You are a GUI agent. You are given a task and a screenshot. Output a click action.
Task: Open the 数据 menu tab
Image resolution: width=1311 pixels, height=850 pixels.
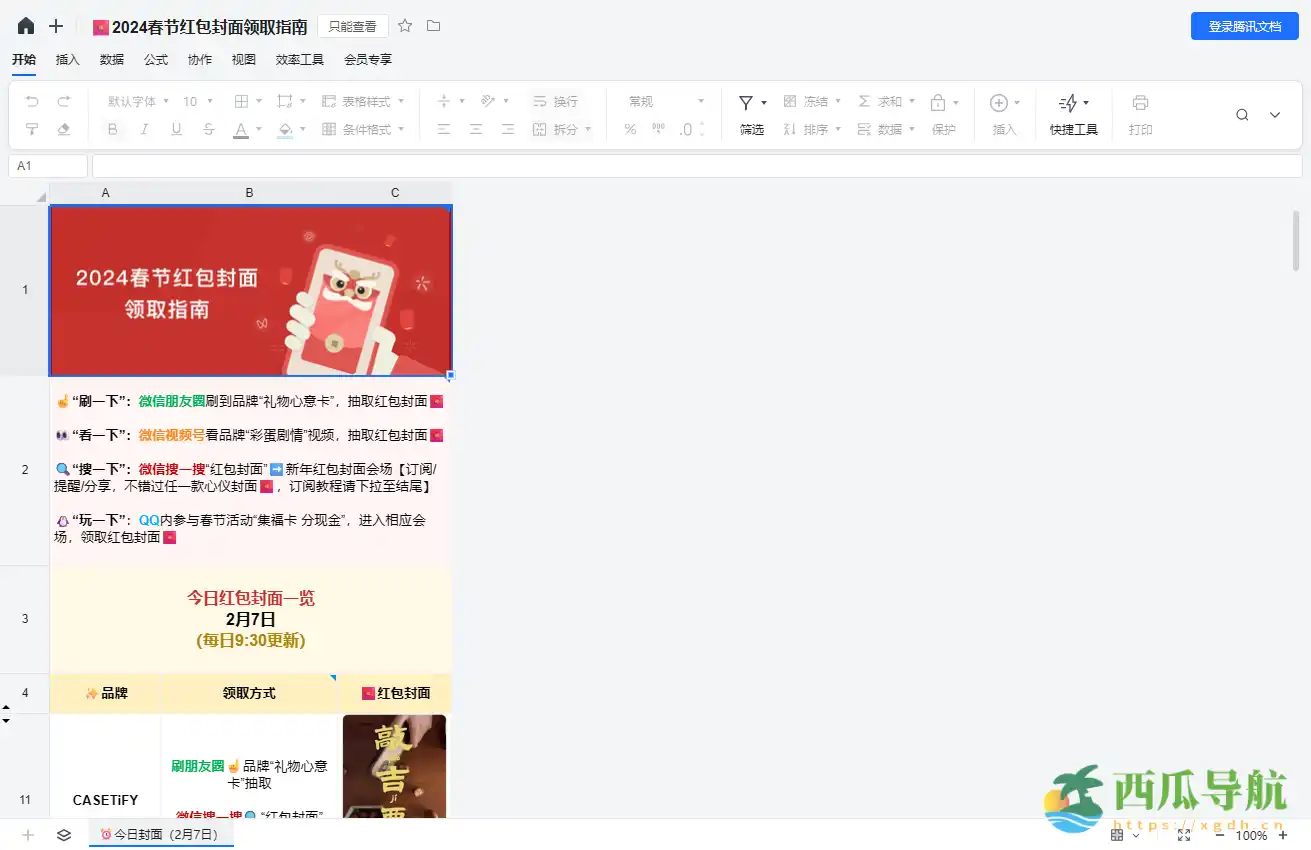pyautogui.click(x=112, y=59)
